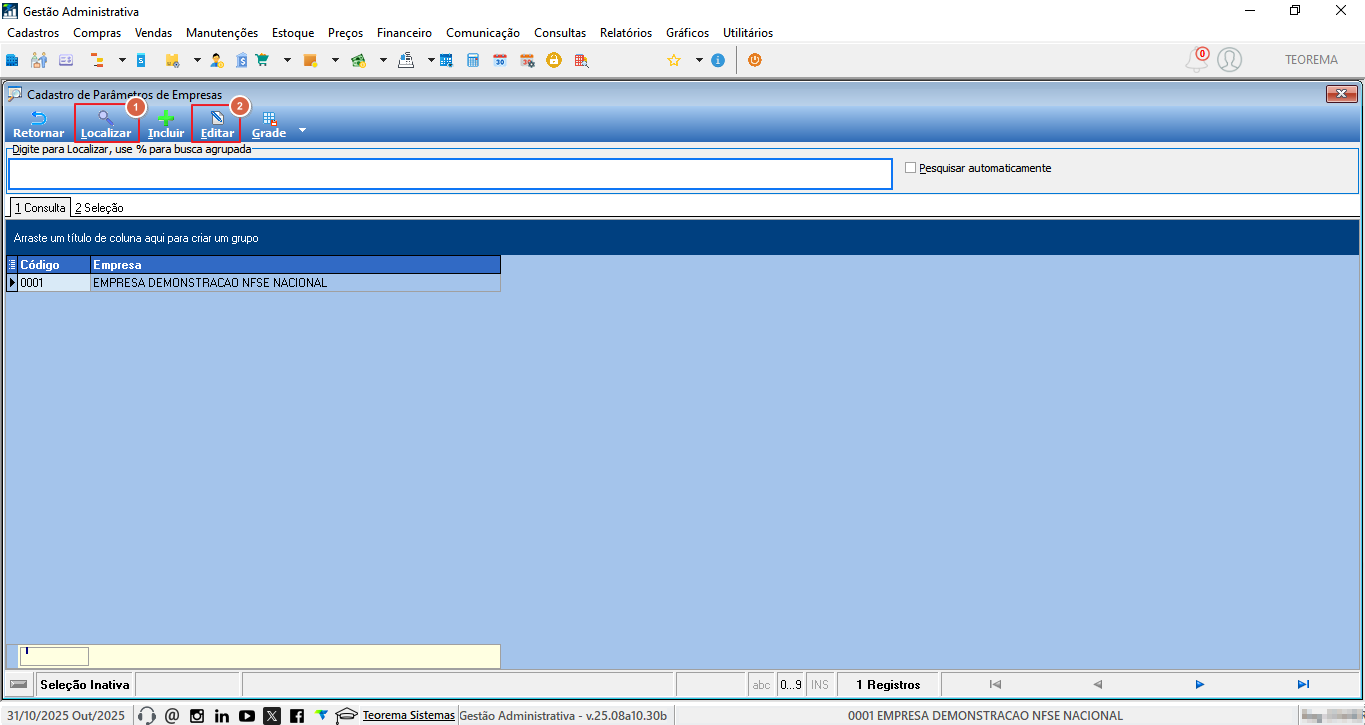Switch to the 2 Seleção tab
The height and width of the screenshot is (725, 1365).
99,208
